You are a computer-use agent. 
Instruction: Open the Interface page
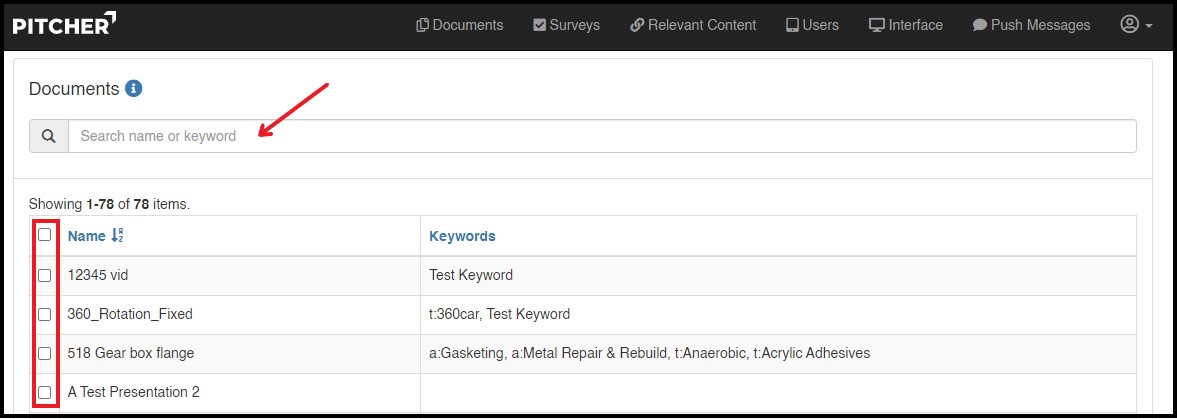(905, 25)
